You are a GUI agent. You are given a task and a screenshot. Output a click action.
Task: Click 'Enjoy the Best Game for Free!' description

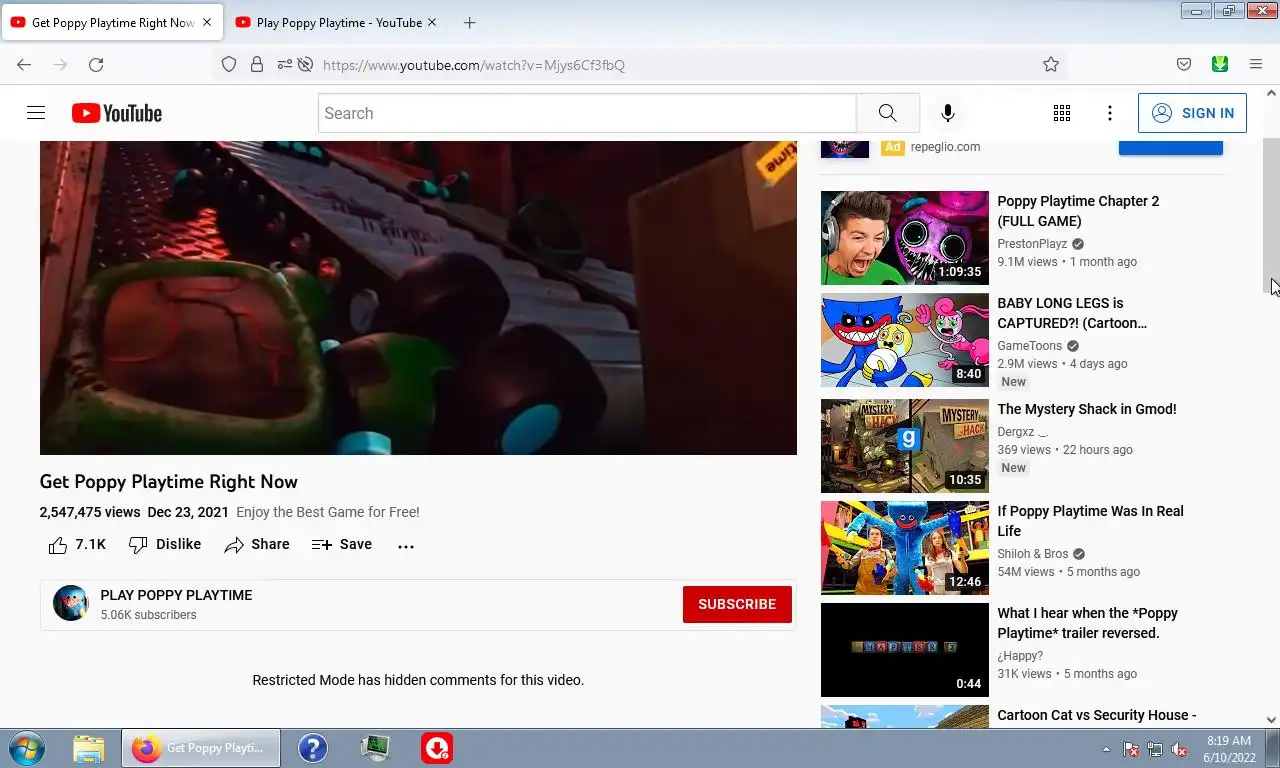tap(328, 512)
